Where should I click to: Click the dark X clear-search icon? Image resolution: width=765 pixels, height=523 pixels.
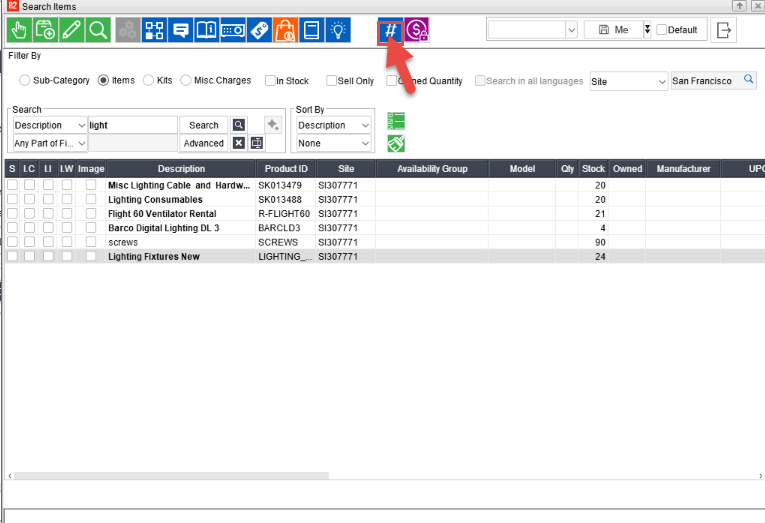click(239, 143)
